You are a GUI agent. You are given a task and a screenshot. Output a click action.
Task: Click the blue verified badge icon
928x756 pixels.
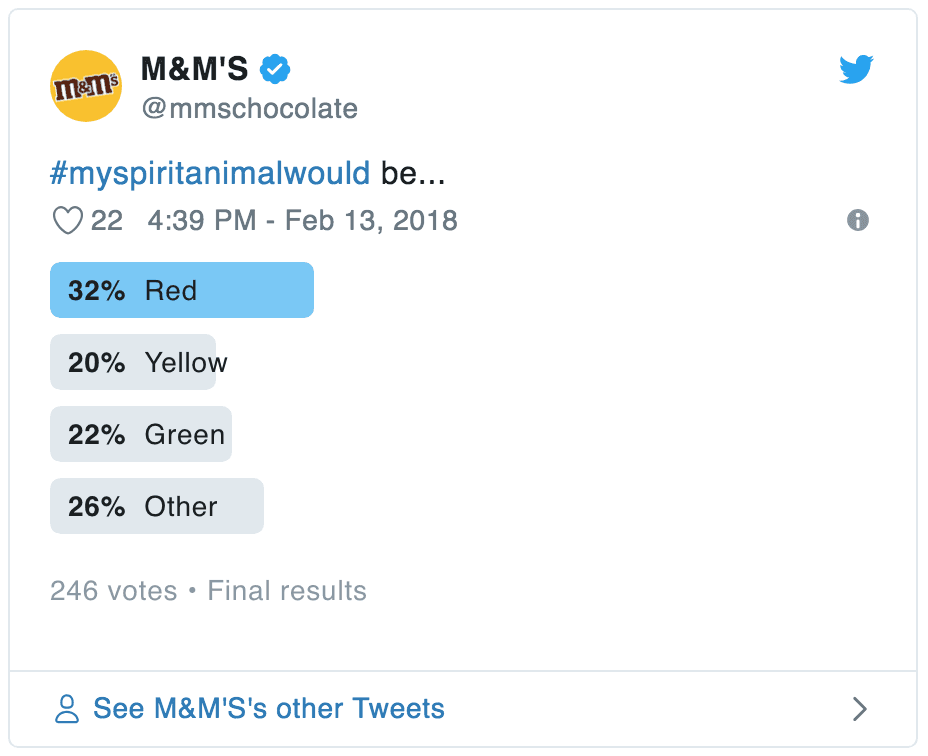[275, 69]
